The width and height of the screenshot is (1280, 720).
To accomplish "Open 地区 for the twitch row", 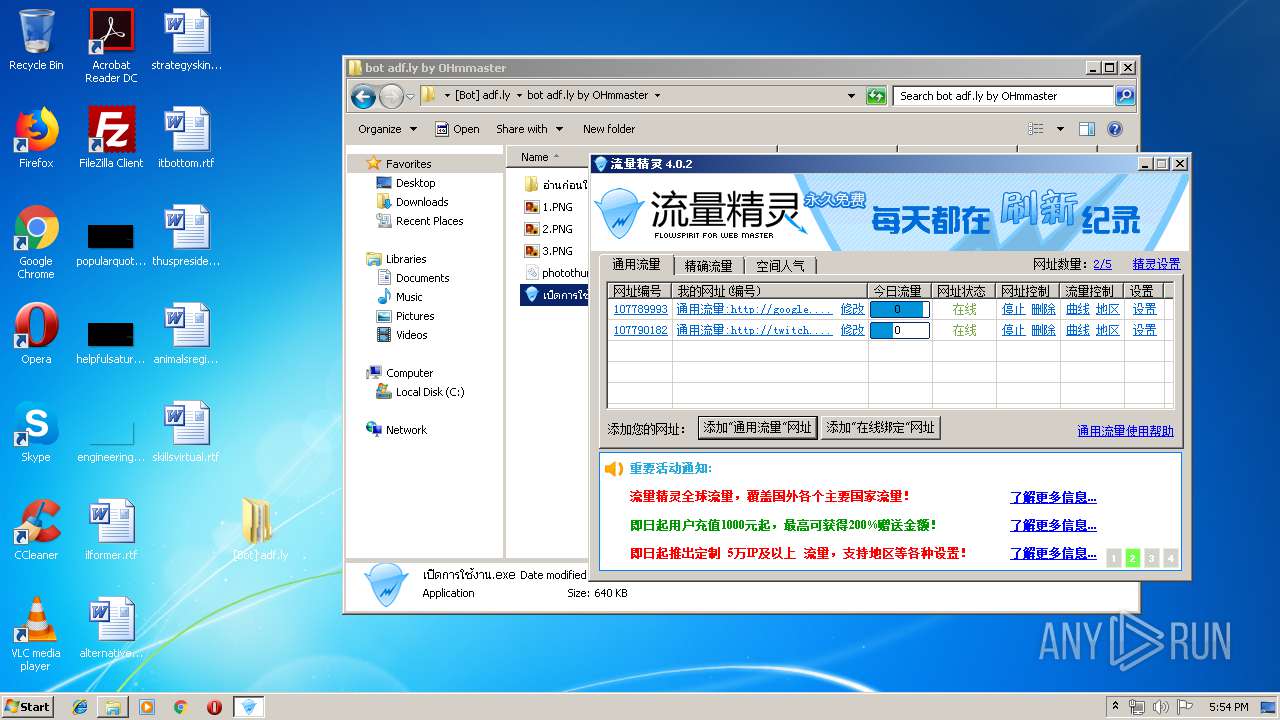I will (x=1107, y=330).
